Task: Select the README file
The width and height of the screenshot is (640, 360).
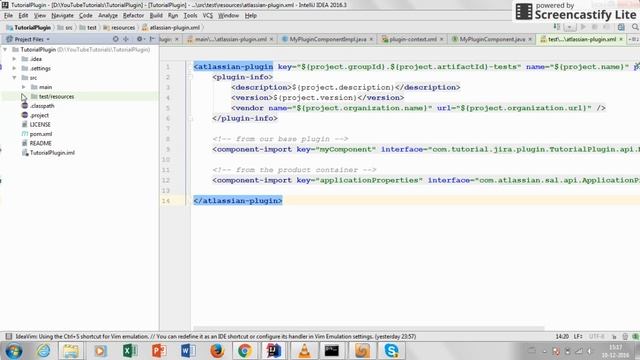Action: [40, 143]
